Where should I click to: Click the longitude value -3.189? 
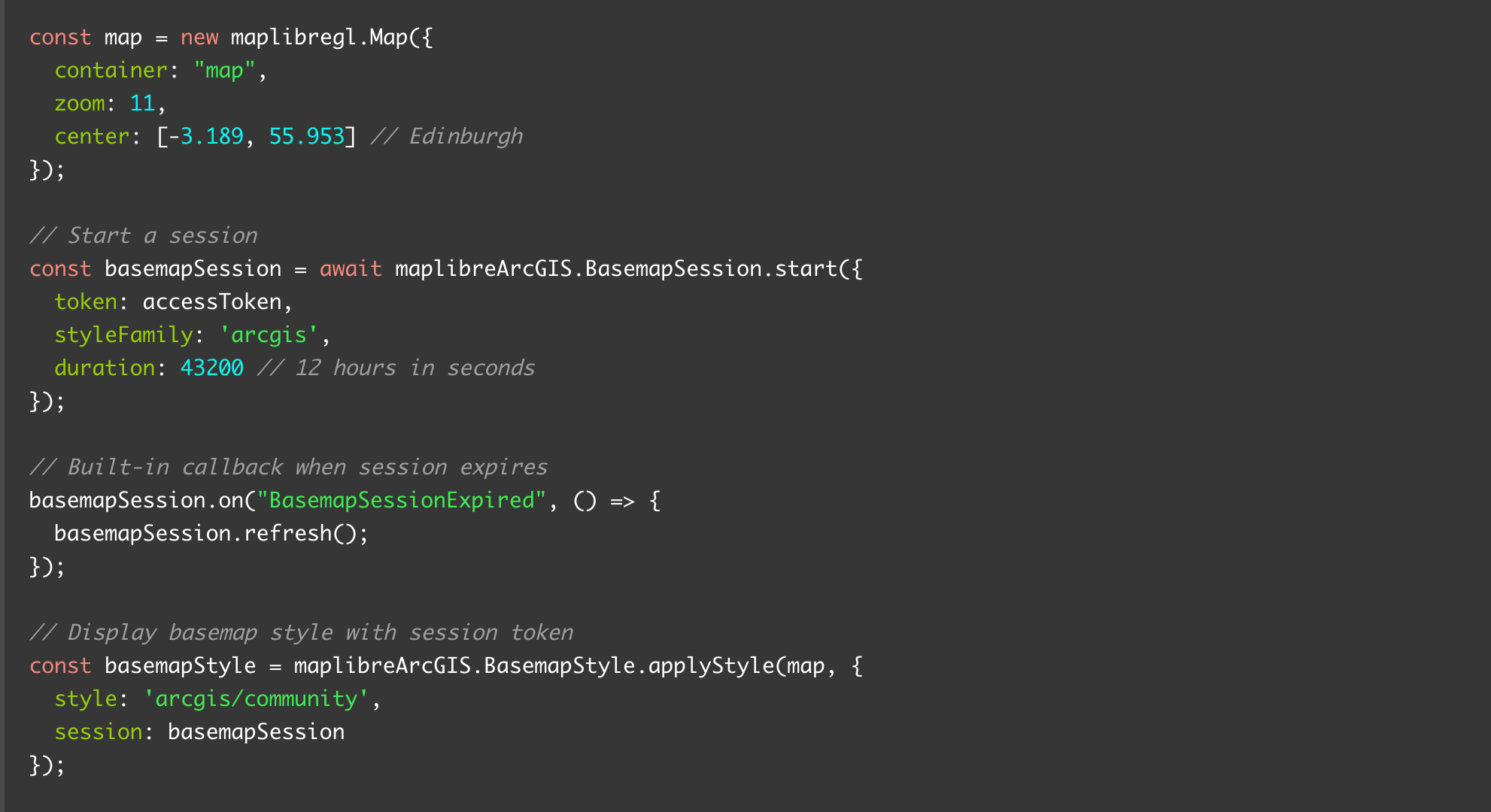click(x=205, y=137)
